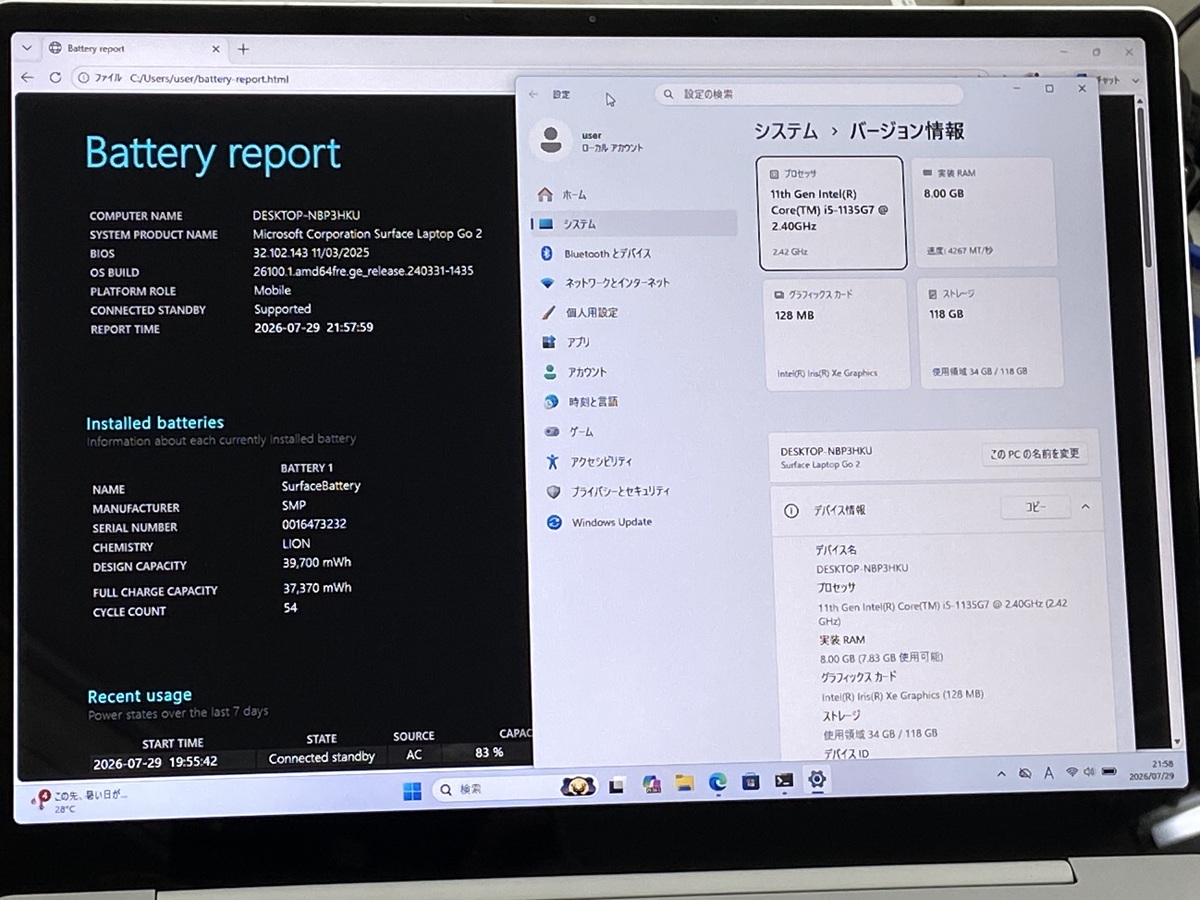Click the 39,700 mWh design capacity value

pyautogui.click(x=317, y=563)
